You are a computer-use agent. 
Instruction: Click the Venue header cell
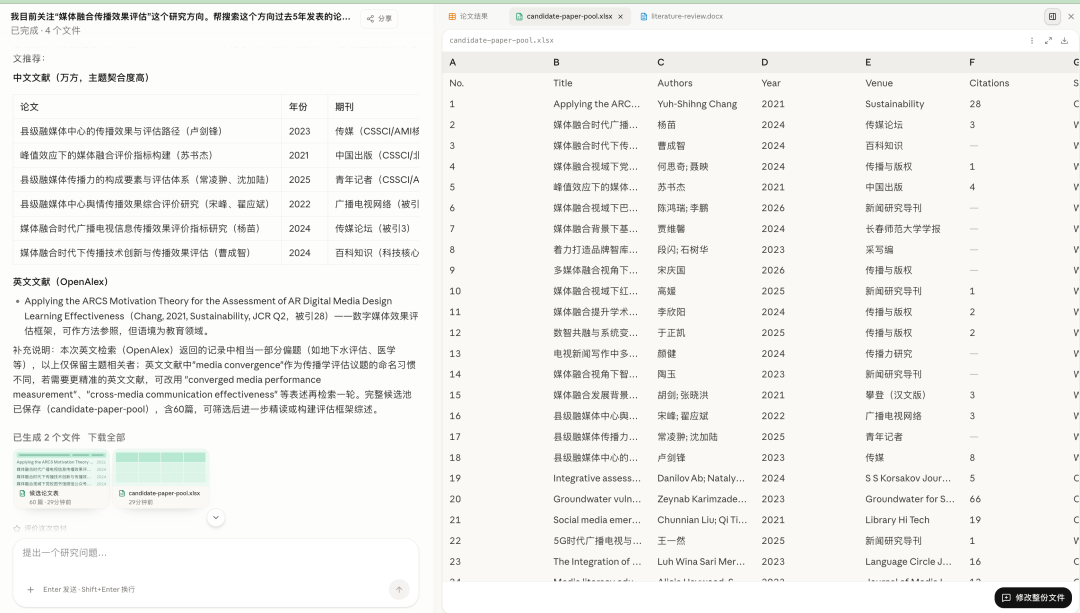(879, 83)
